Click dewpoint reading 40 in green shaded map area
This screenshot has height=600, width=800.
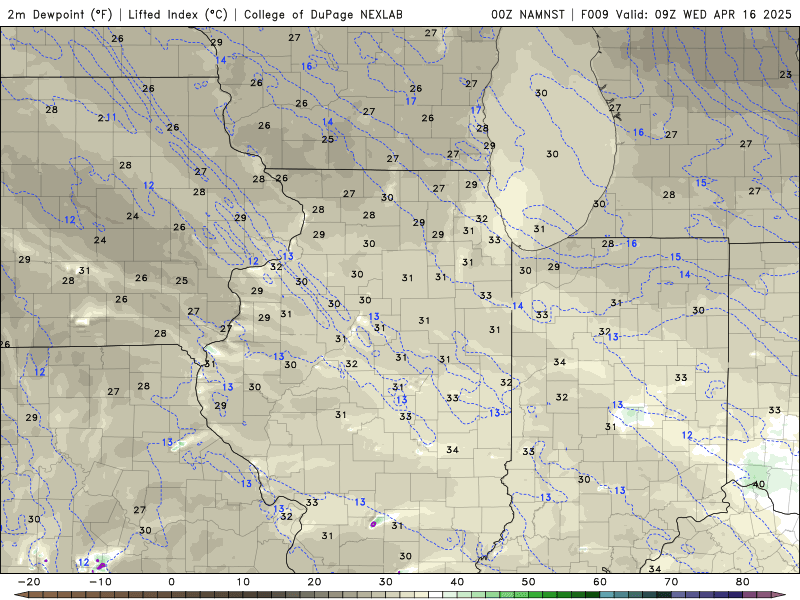pos(759,484)
